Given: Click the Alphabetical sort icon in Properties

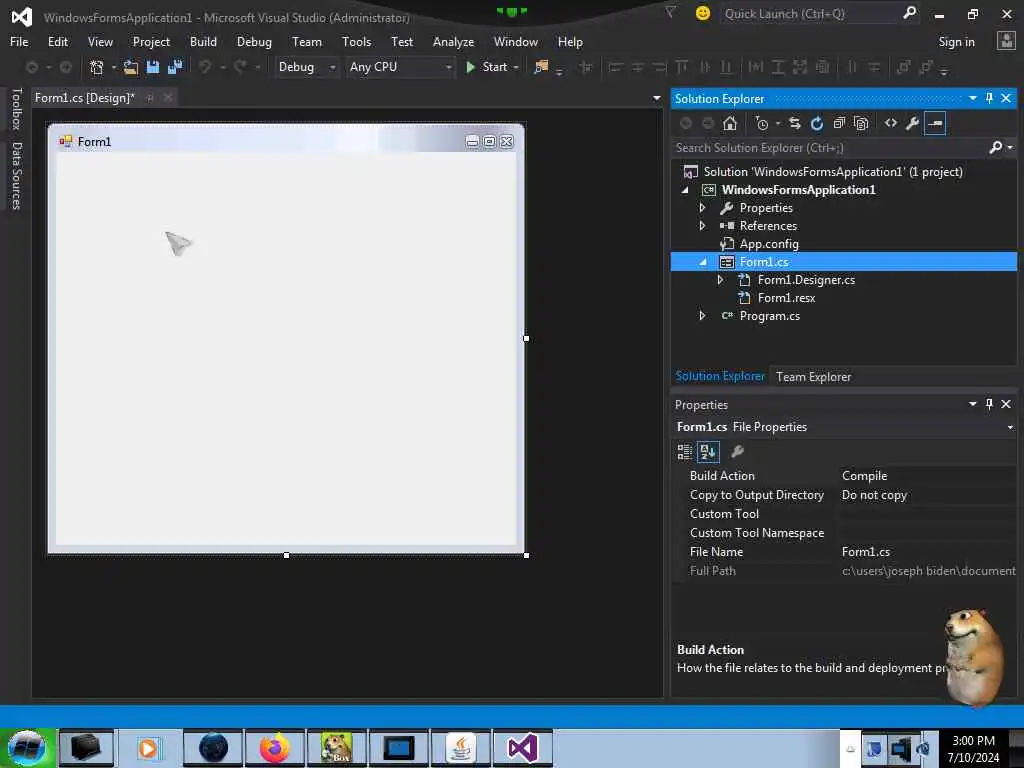Looking at the screenshot, I should [x=708, y=451].
